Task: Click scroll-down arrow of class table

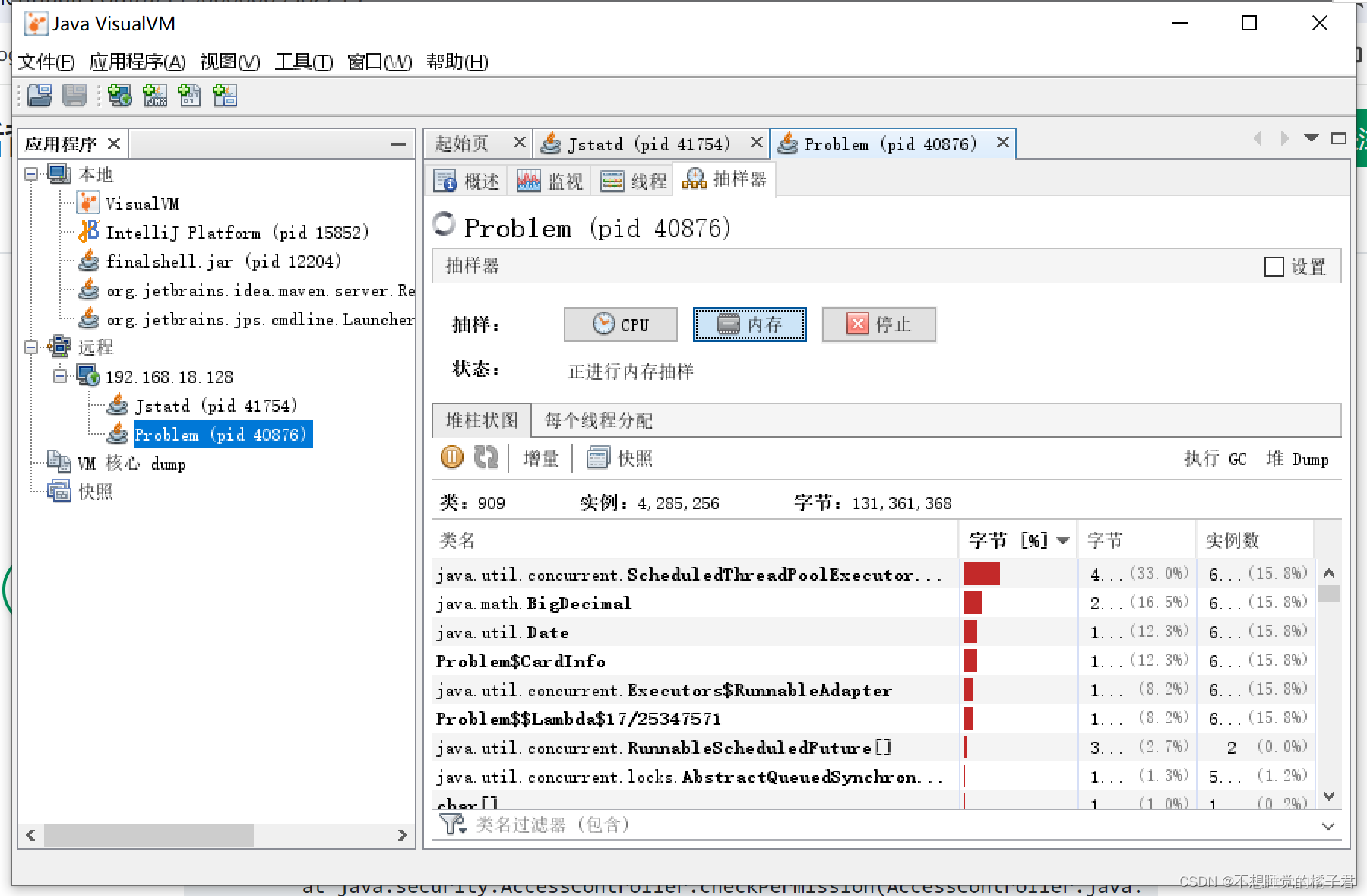Action: point(1329,796)
